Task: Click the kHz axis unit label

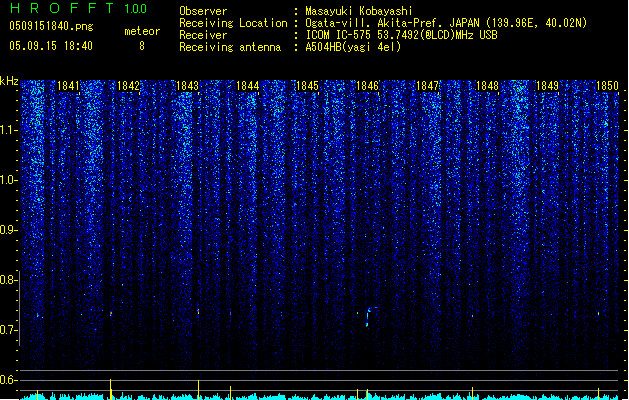Action: (x=9, y=81)
